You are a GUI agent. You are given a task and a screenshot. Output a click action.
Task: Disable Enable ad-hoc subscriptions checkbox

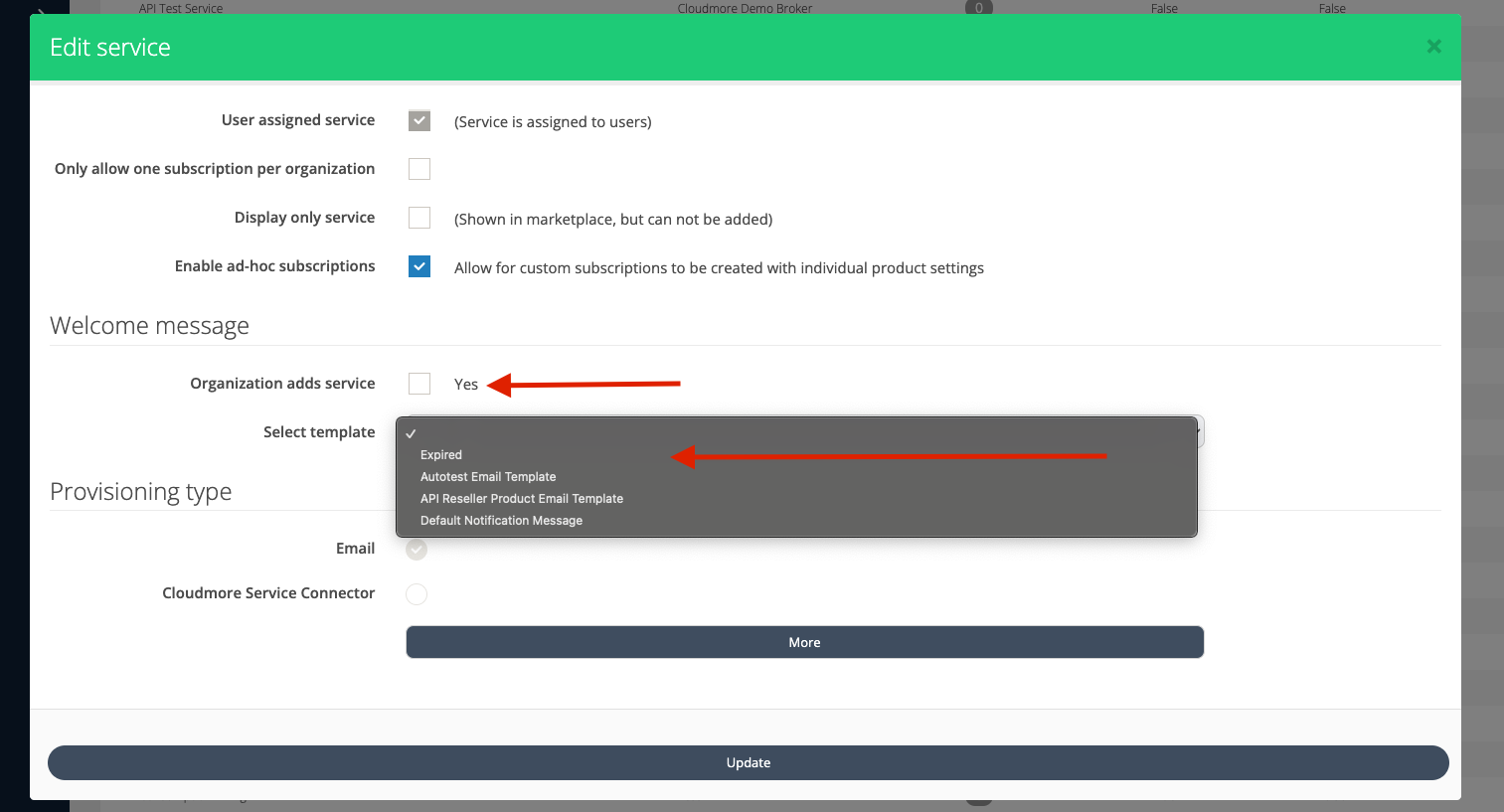[419, 266]
